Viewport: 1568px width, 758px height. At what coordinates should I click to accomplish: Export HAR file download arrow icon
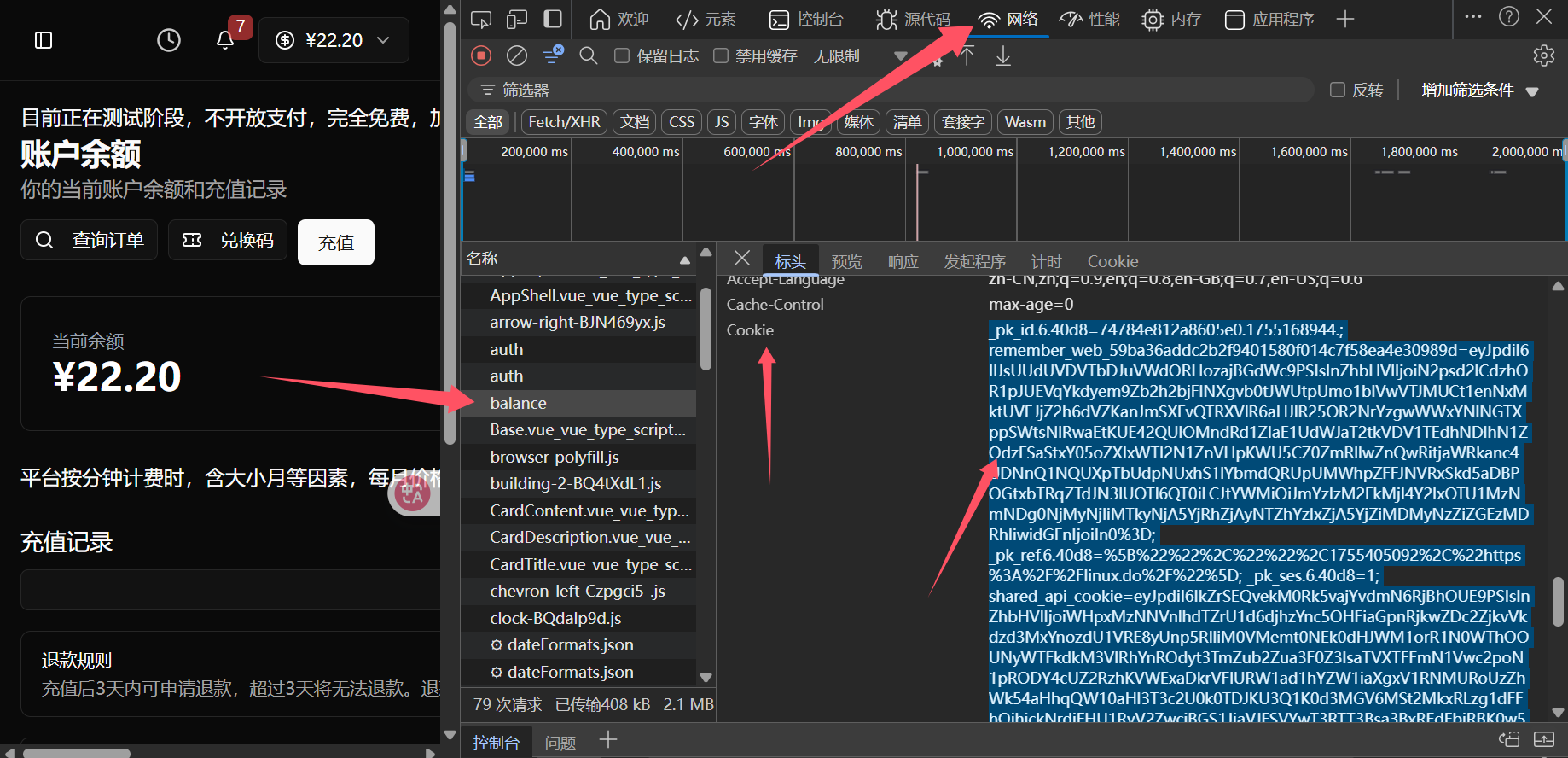[x=1003, y=56]
